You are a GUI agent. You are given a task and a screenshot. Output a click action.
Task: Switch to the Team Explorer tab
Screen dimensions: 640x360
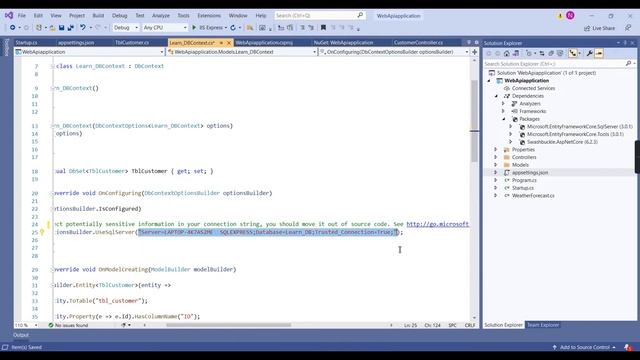pyautogui.click(x=543, y=325)
